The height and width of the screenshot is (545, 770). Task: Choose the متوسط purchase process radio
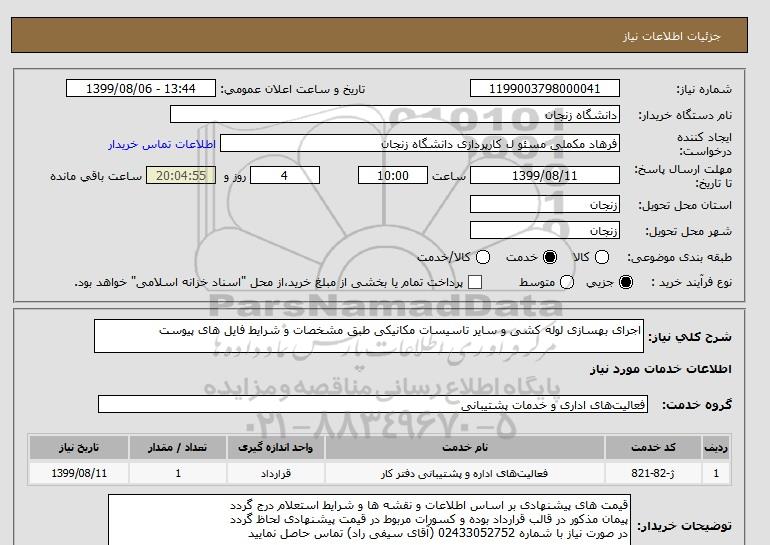point(567,282)
